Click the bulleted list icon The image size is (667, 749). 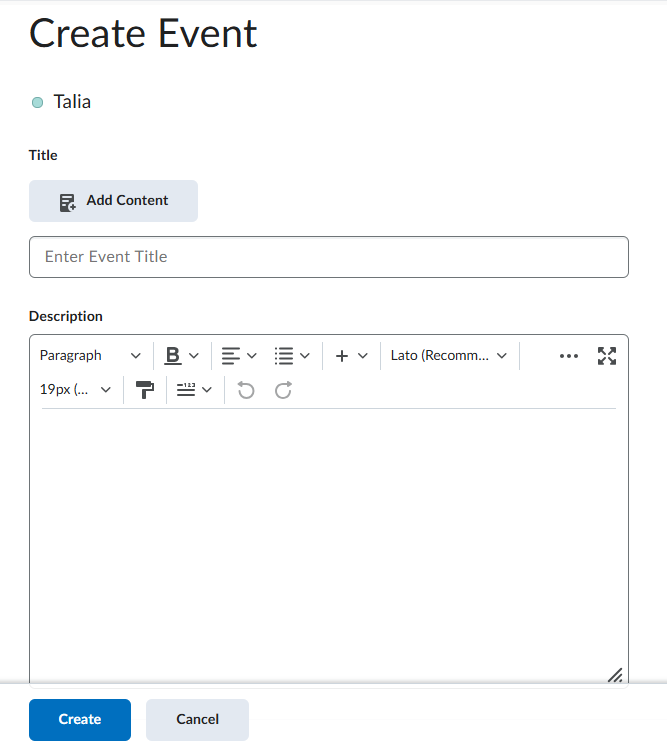pyautogui.click(x=284, y=356)
